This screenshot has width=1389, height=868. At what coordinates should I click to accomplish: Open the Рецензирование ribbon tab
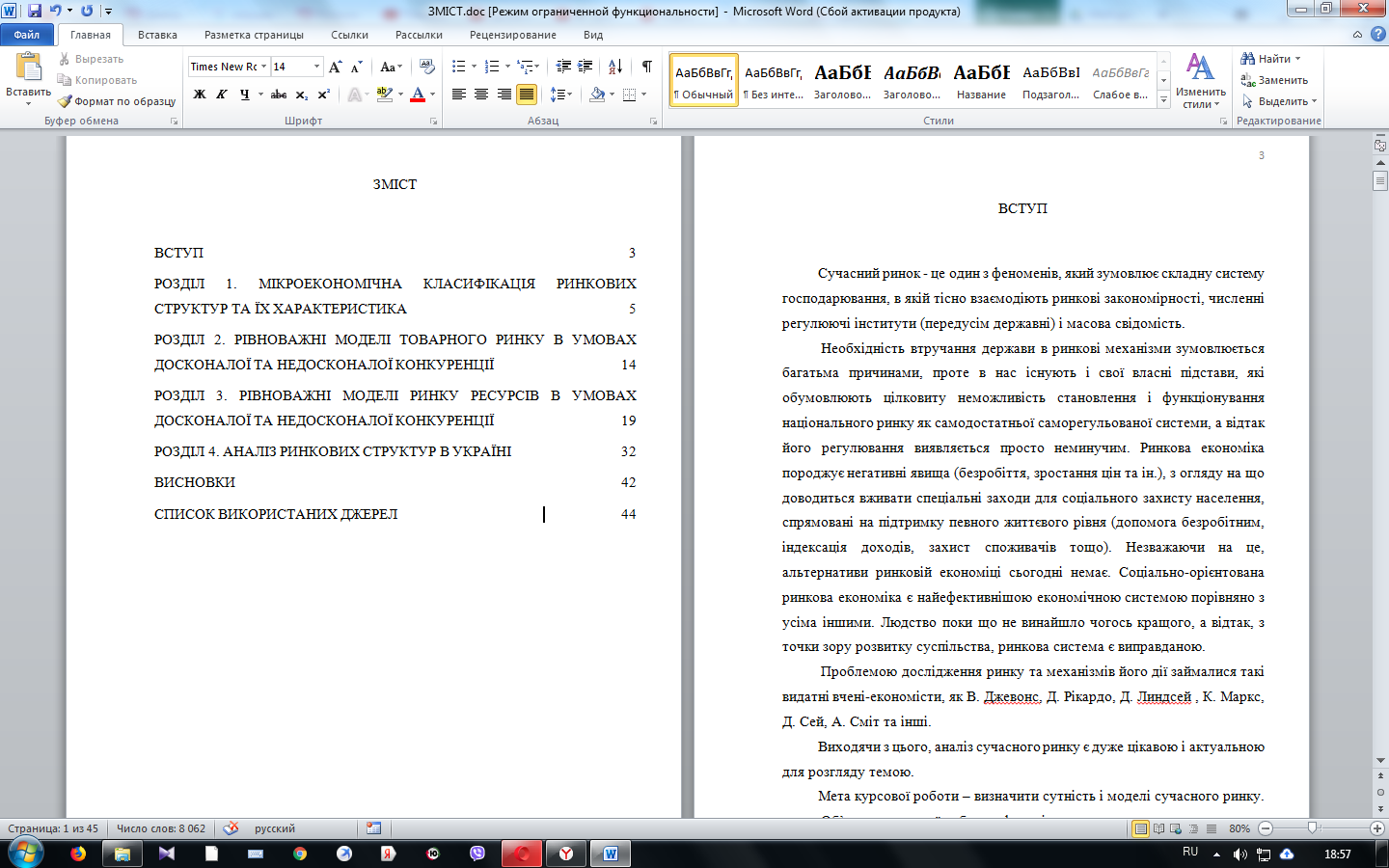tap(513, 35)
